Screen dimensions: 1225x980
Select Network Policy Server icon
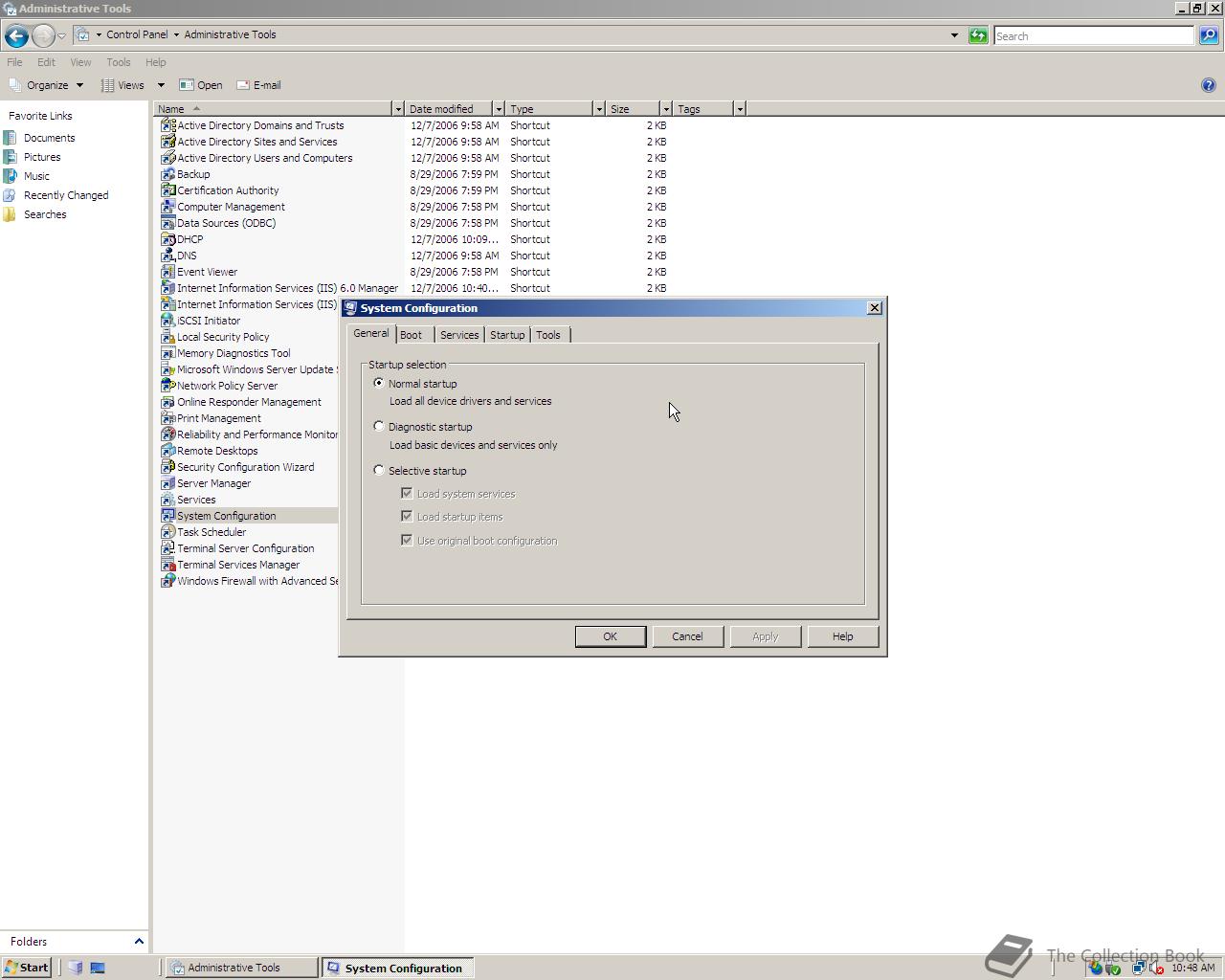167,386
